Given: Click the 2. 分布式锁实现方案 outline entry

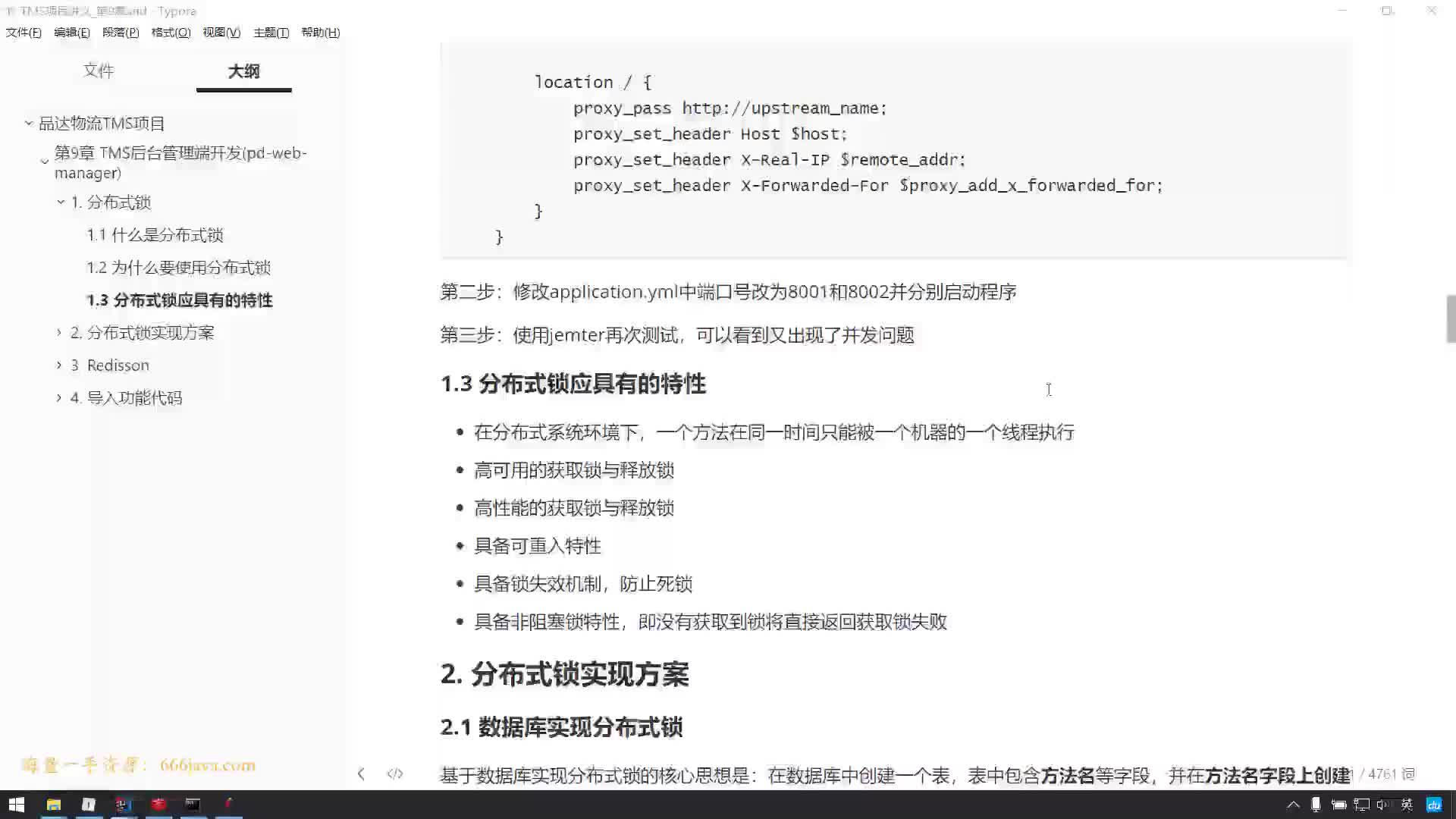Looking at the screenshot, I should [x=142, y=333].
